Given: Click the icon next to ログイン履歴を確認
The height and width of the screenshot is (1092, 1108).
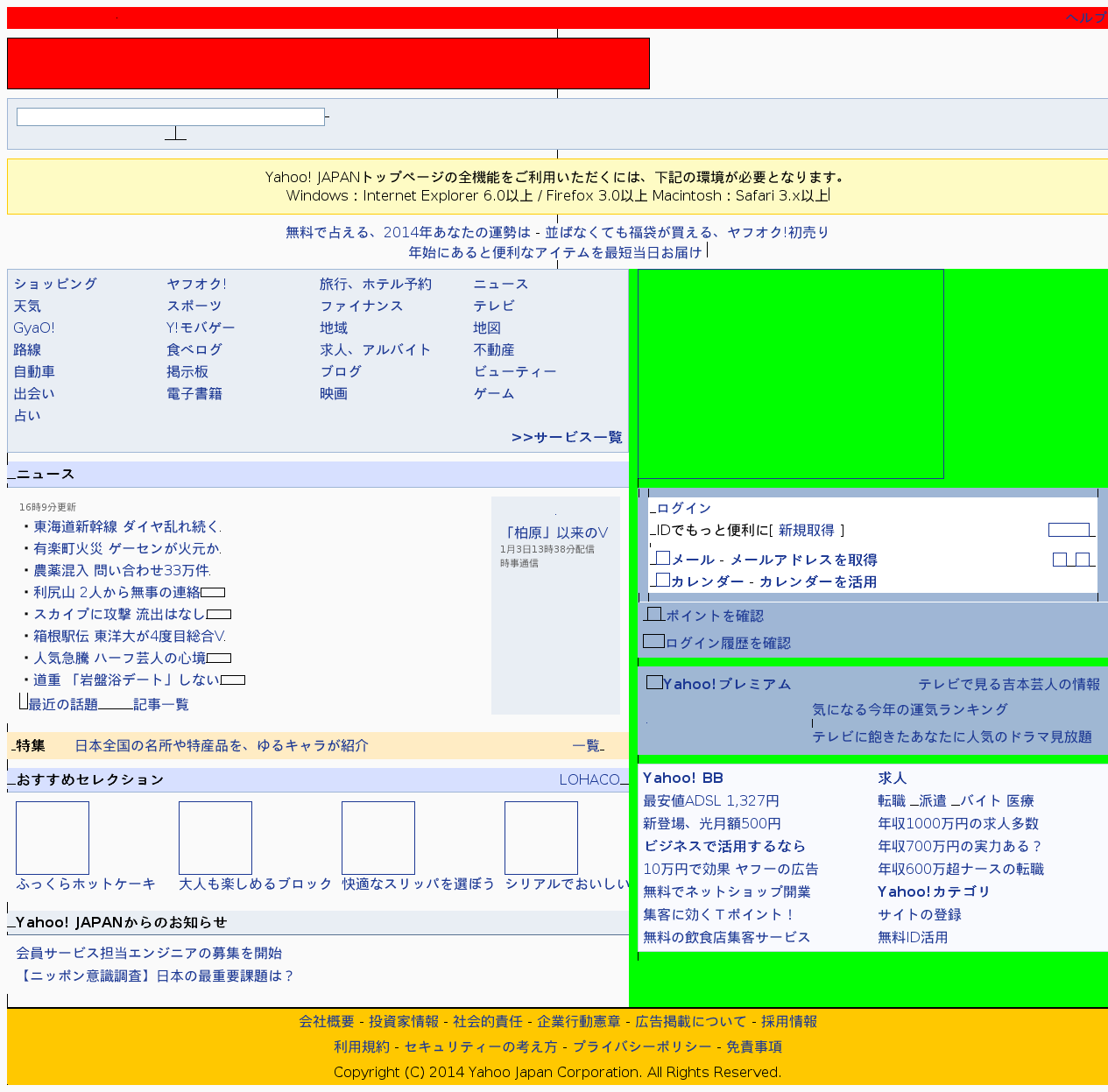Looking at the screenshot, I should coord(653,641).
